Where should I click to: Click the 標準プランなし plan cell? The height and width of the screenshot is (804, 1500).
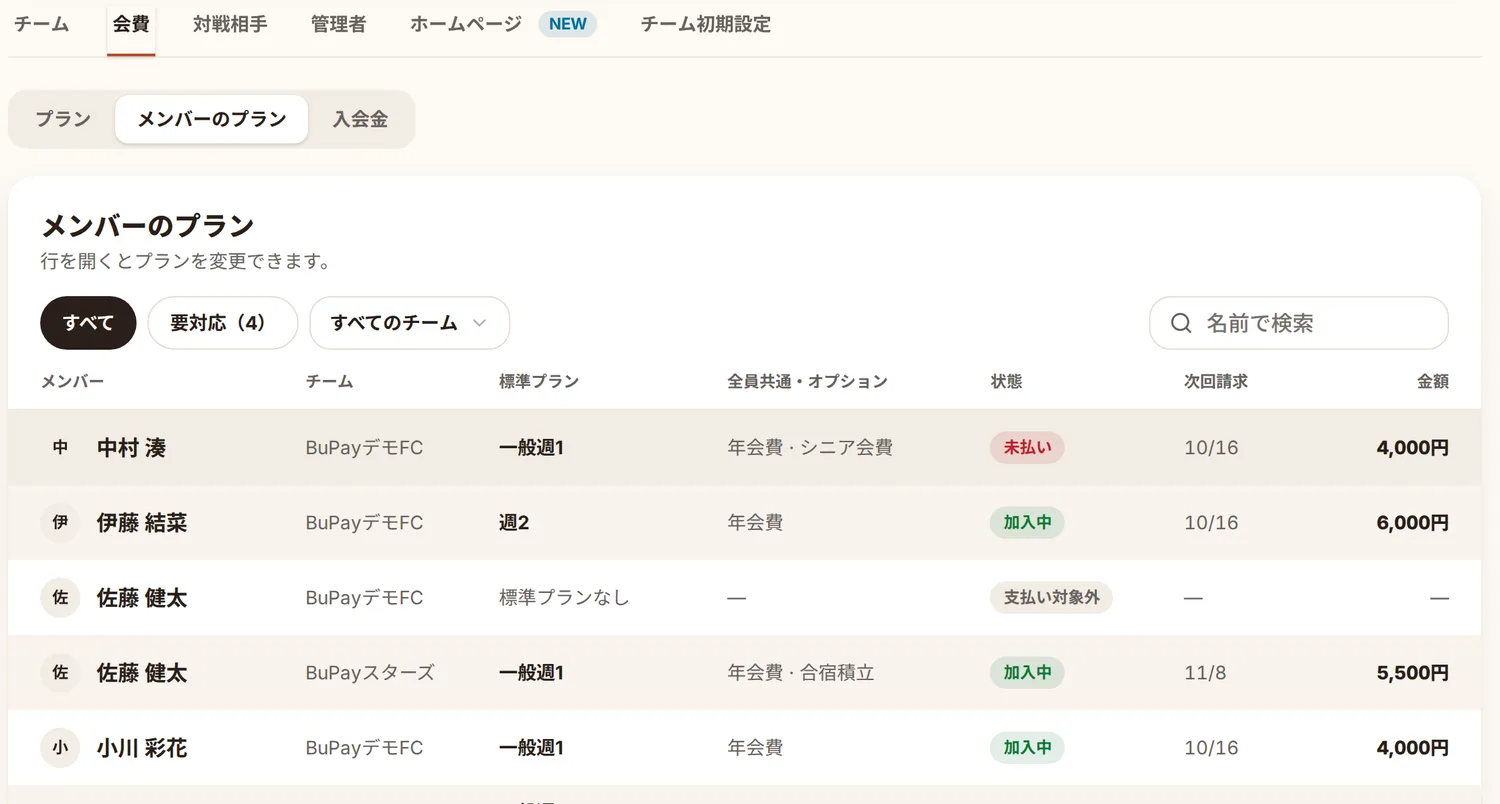(564, 598)
